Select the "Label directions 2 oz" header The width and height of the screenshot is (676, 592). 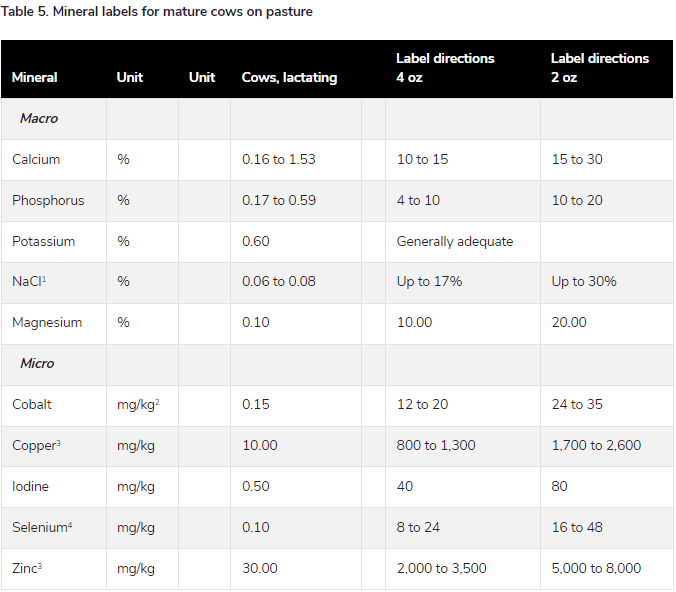coord(599,68)
